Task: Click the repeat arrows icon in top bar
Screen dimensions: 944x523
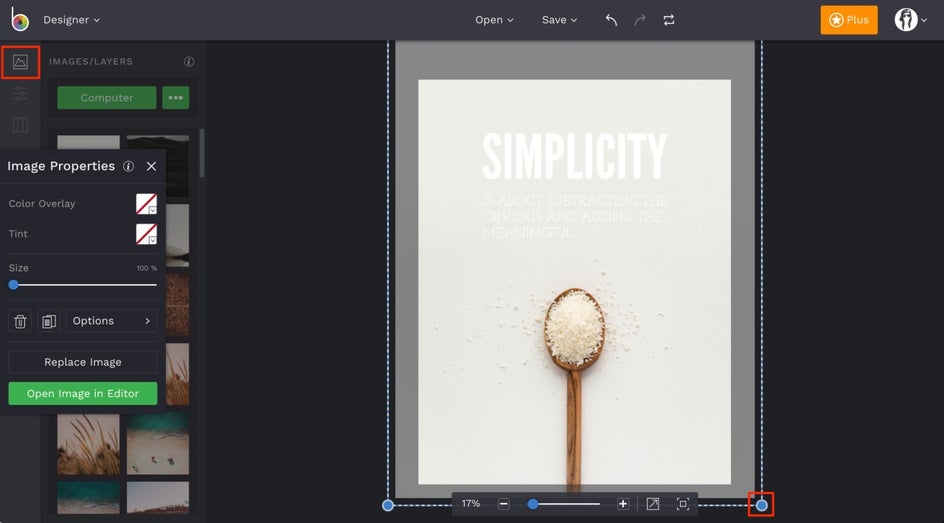Action: pos(669,20)
